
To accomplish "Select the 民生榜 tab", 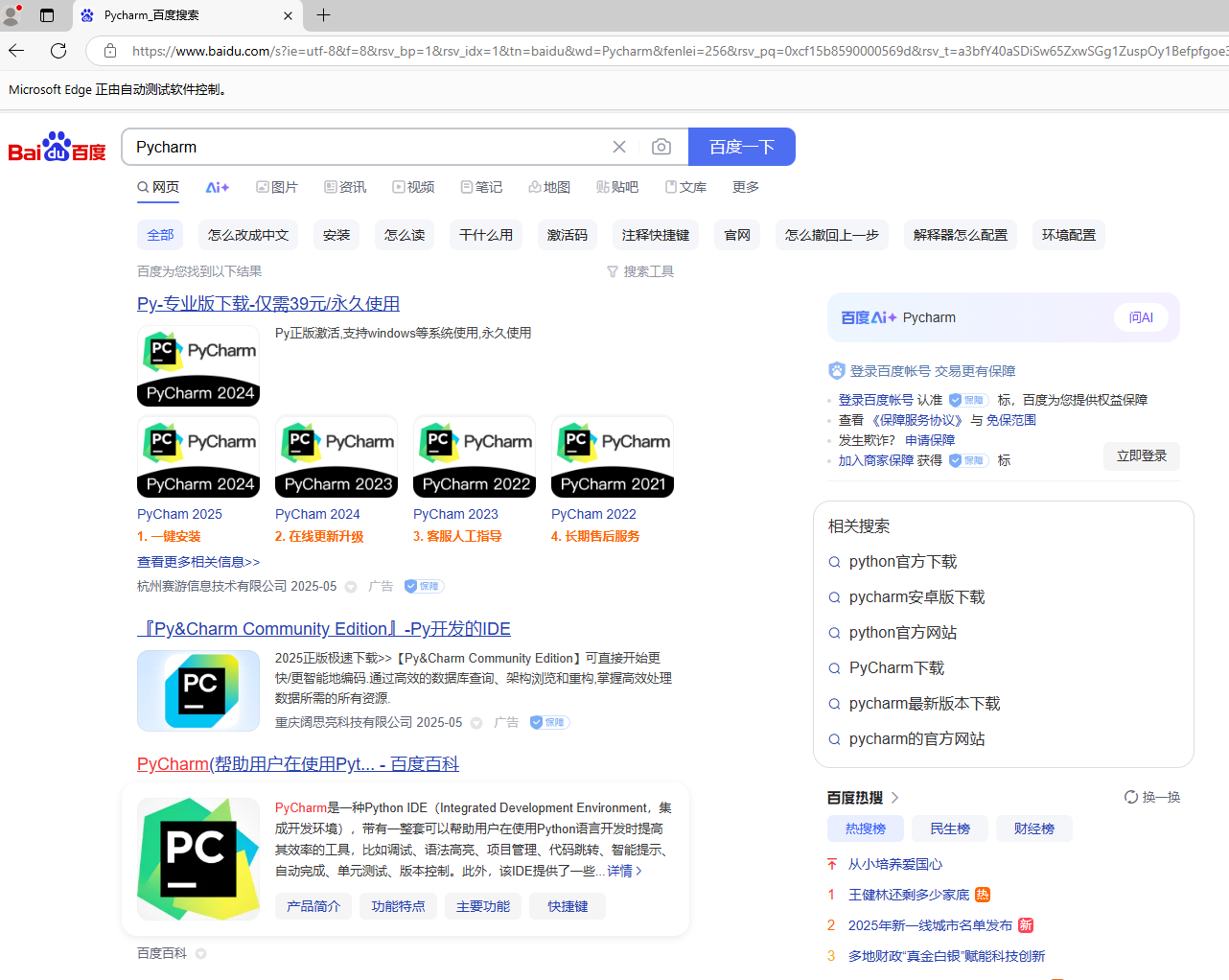I will pyautogui.click(x=950, y=828).
